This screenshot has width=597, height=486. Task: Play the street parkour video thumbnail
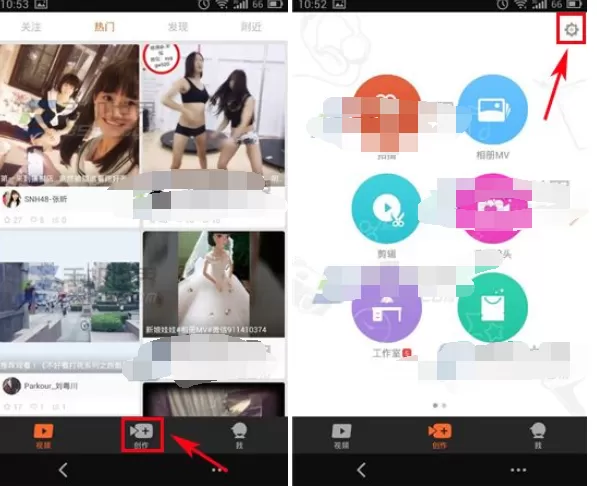[x=70, y=301]
